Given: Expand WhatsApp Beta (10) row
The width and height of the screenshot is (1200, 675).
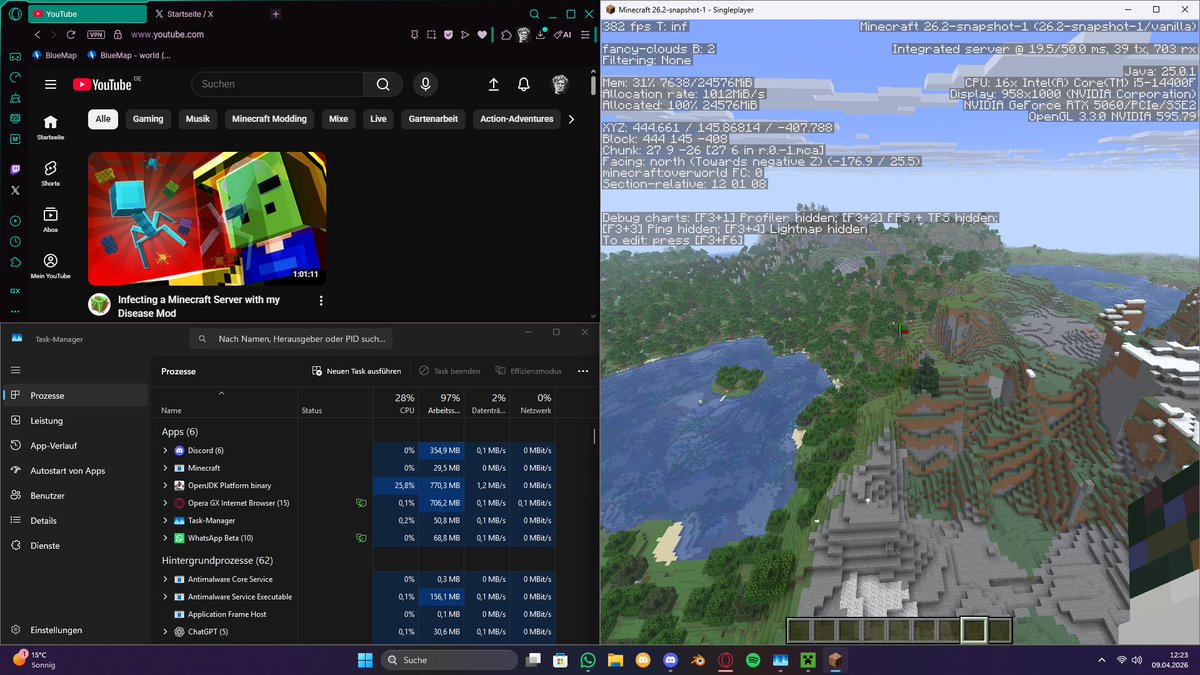Looking at the screenshot, I should pos(166,538).
